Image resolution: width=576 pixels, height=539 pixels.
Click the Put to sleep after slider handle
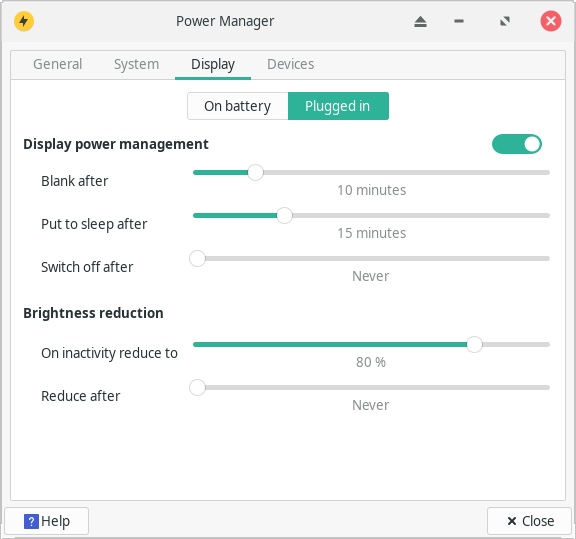(284, 215)
